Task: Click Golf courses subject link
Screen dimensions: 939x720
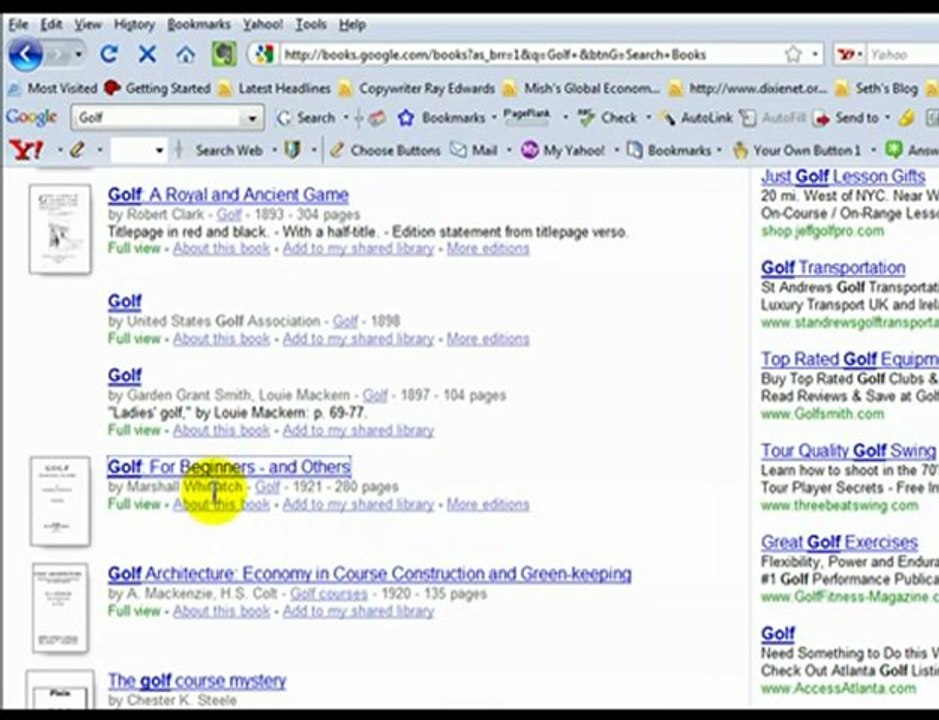Action: point(329,594)
